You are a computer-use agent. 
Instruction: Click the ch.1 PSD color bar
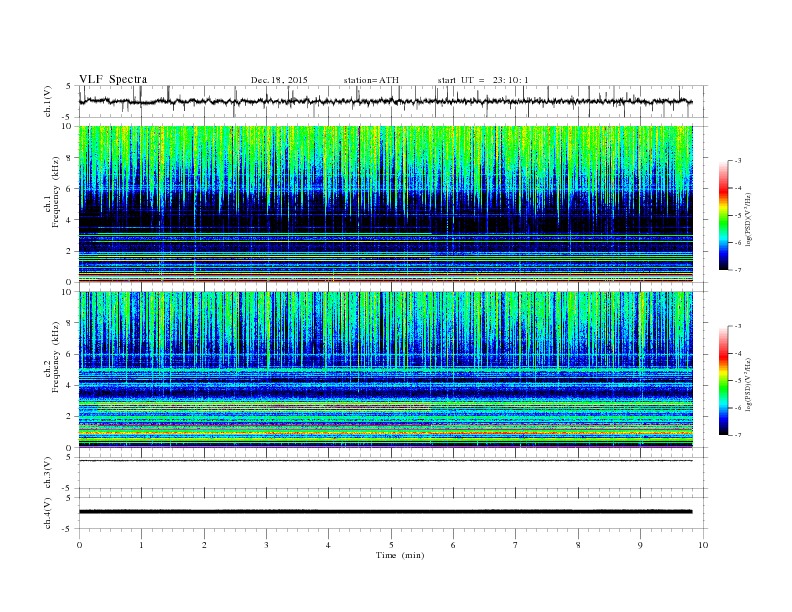click(x=723, y=215)
